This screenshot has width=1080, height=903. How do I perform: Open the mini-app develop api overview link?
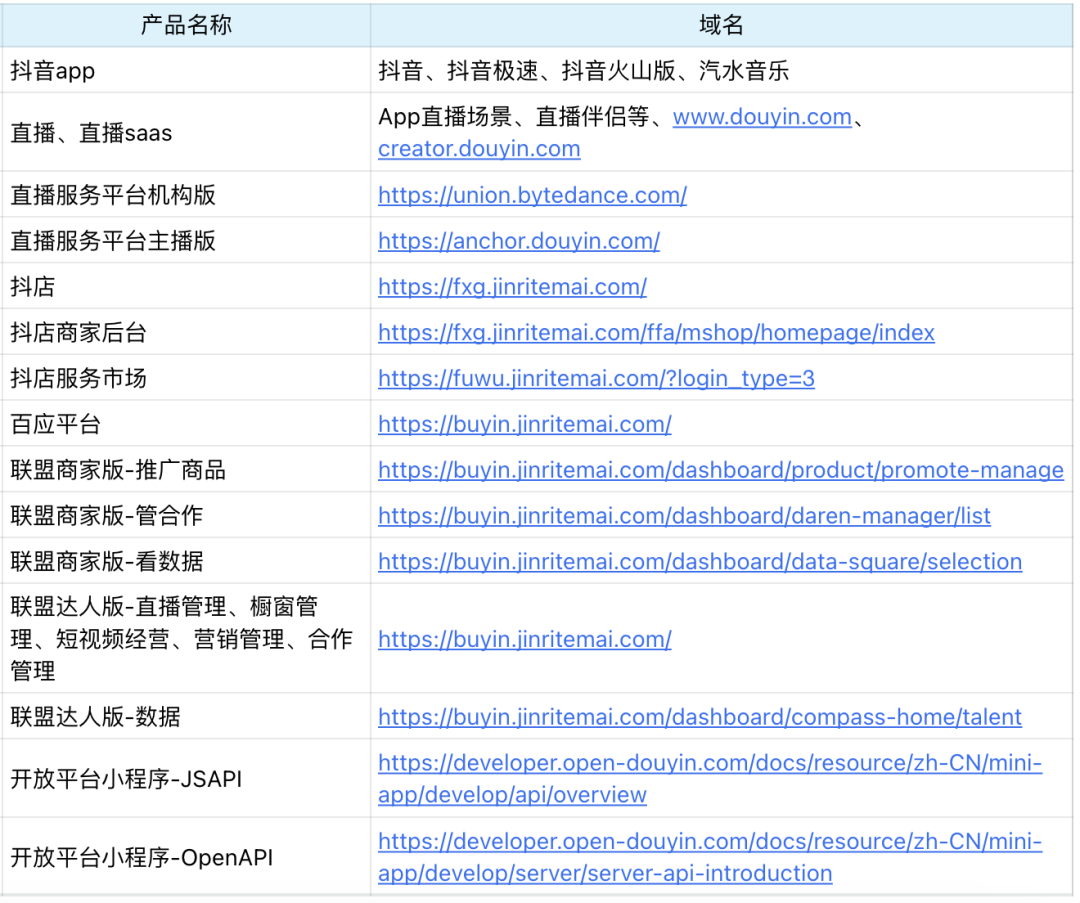pyautogui.click(x=710, y=779)
